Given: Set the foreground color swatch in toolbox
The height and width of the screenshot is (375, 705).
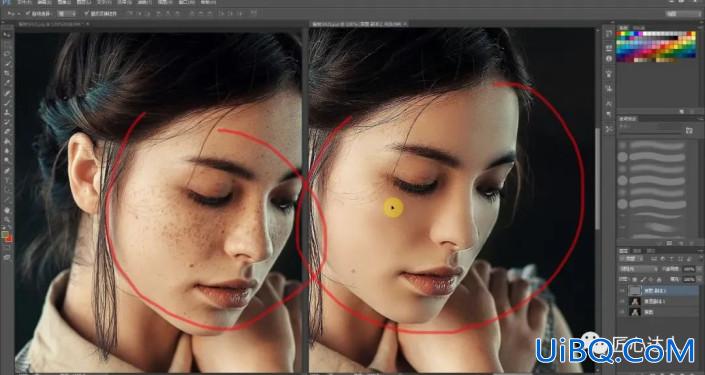Looking at the screenshot, I should coord(5,234).
